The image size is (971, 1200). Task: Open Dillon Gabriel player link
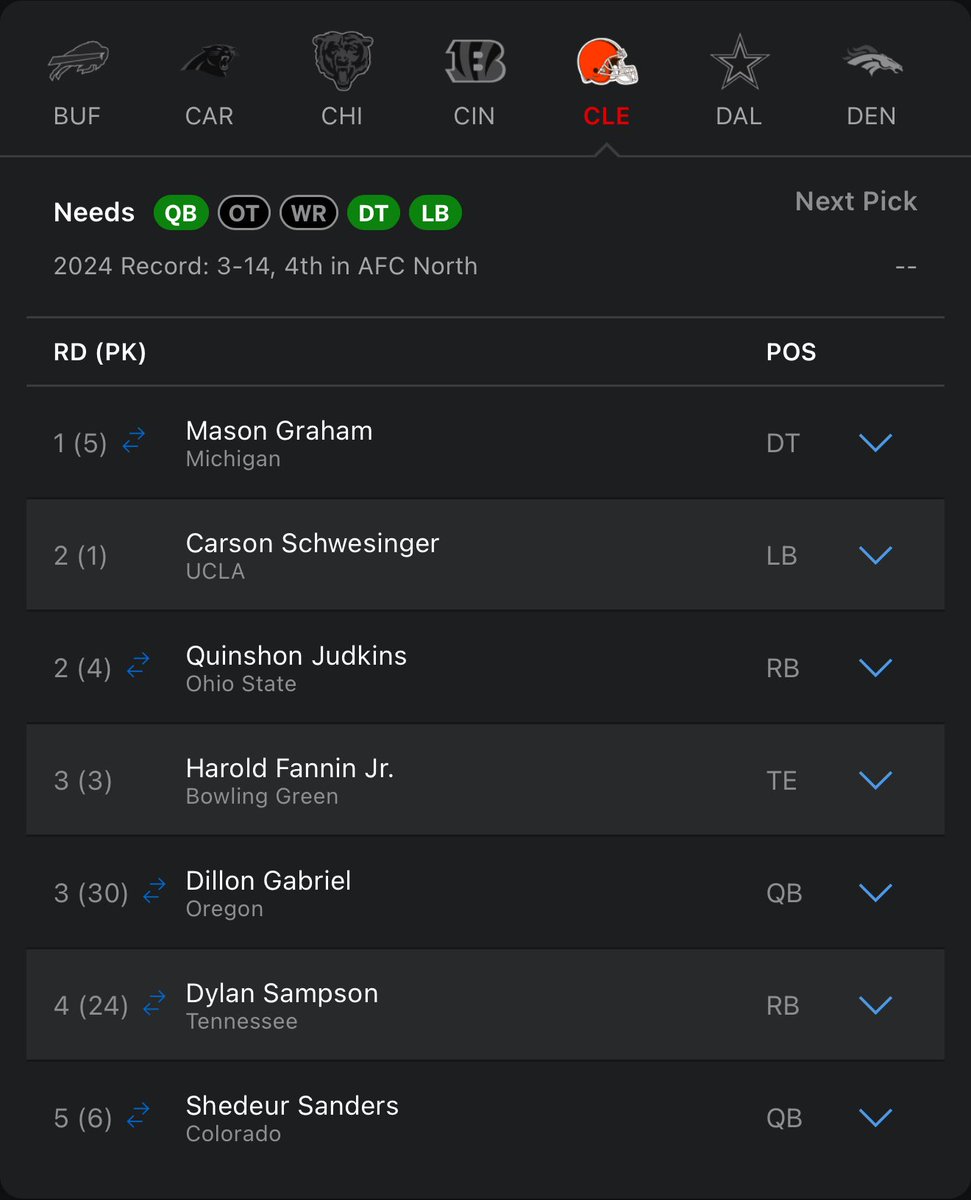point(268,881)
